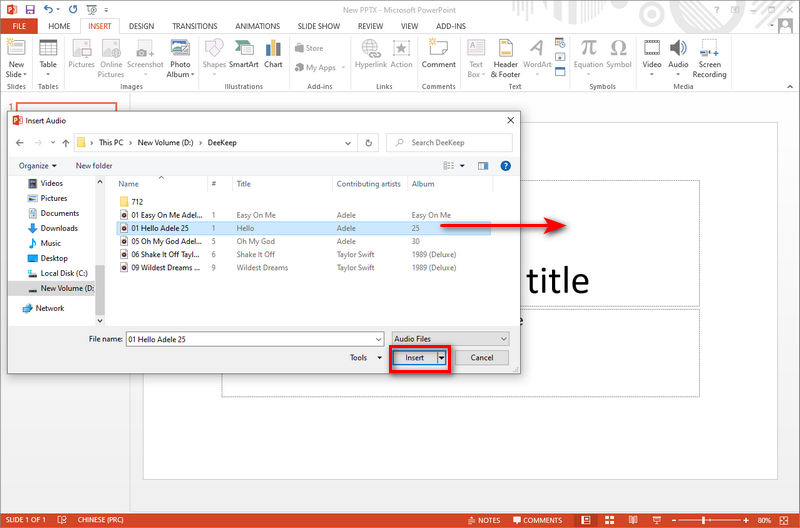The width and height of the screenshot is (800, 528).
Task: Cancel the Insert Audio dialog
Action: coord(482,358)
